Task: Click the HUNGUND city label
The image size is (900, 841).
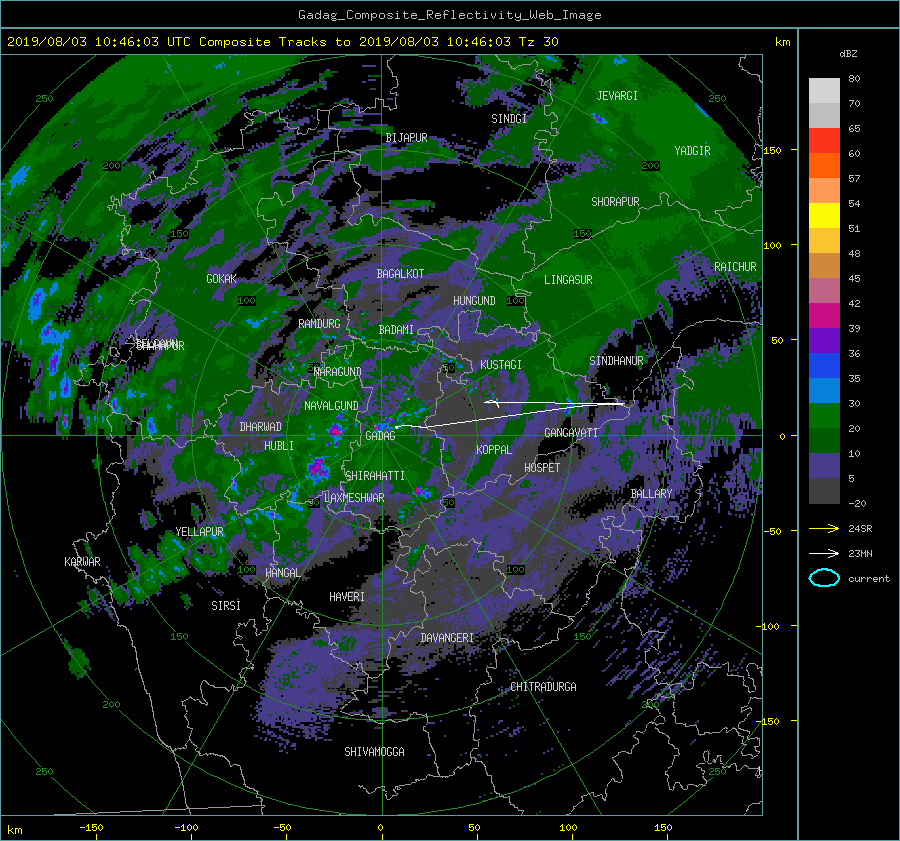Action: (474, 300)
